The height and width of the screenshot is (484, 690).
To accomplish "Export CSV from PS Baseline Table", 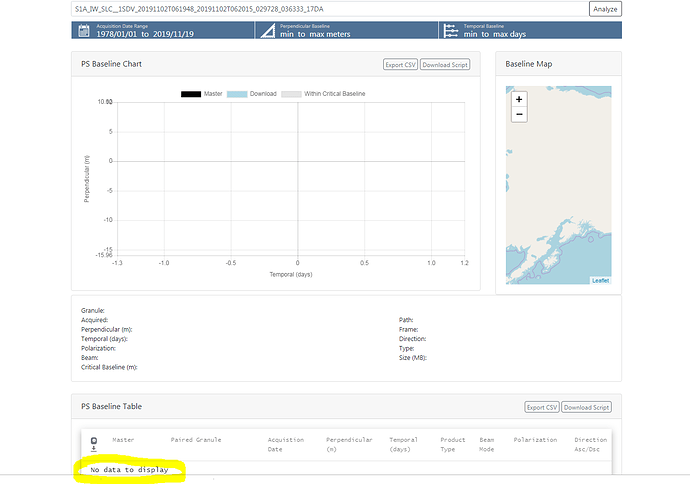I will point(542,407).
